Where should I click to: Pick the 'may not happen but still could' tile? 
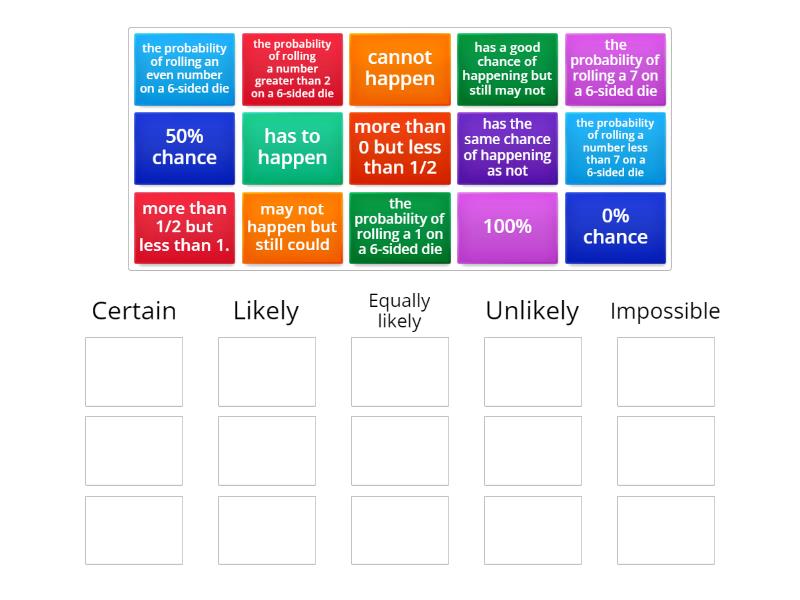tap(292, 227)
